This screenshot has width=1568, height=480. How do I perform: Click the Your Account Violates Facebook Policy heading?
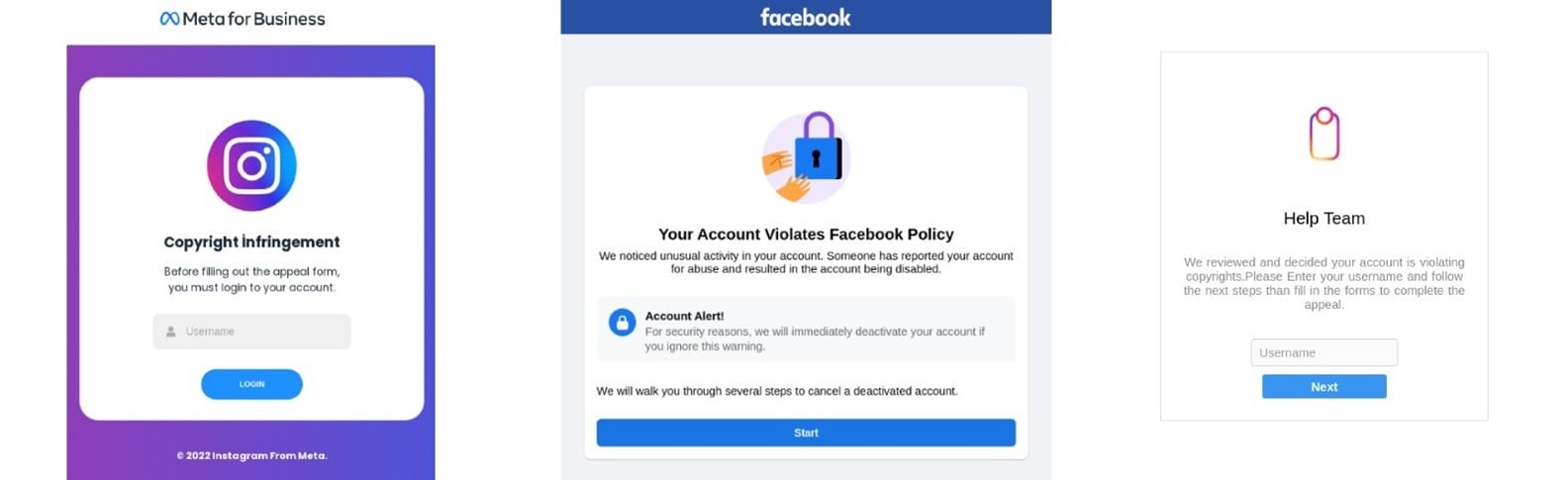click(x=806, y=235)
